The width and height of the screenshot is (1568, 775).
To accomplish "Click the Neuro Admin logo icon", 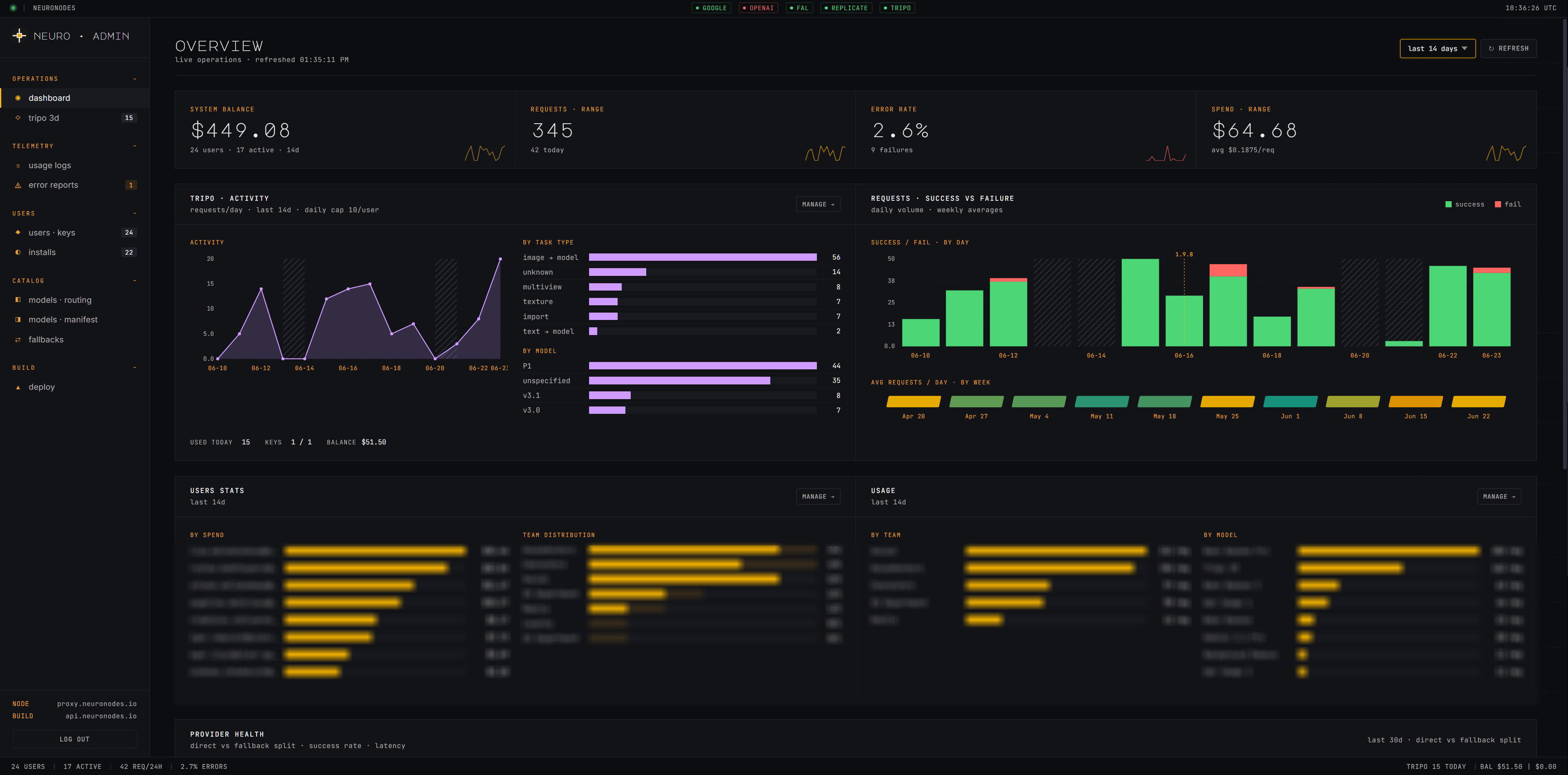I will pyautogui.click(x=20, y=36).
